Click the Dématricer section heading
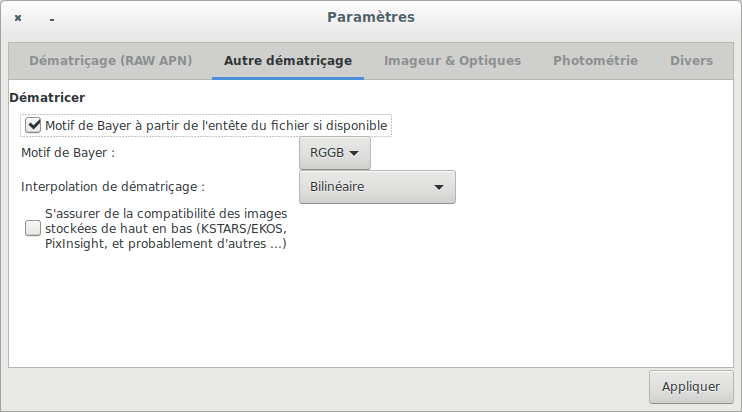 [x=47, y=98]
